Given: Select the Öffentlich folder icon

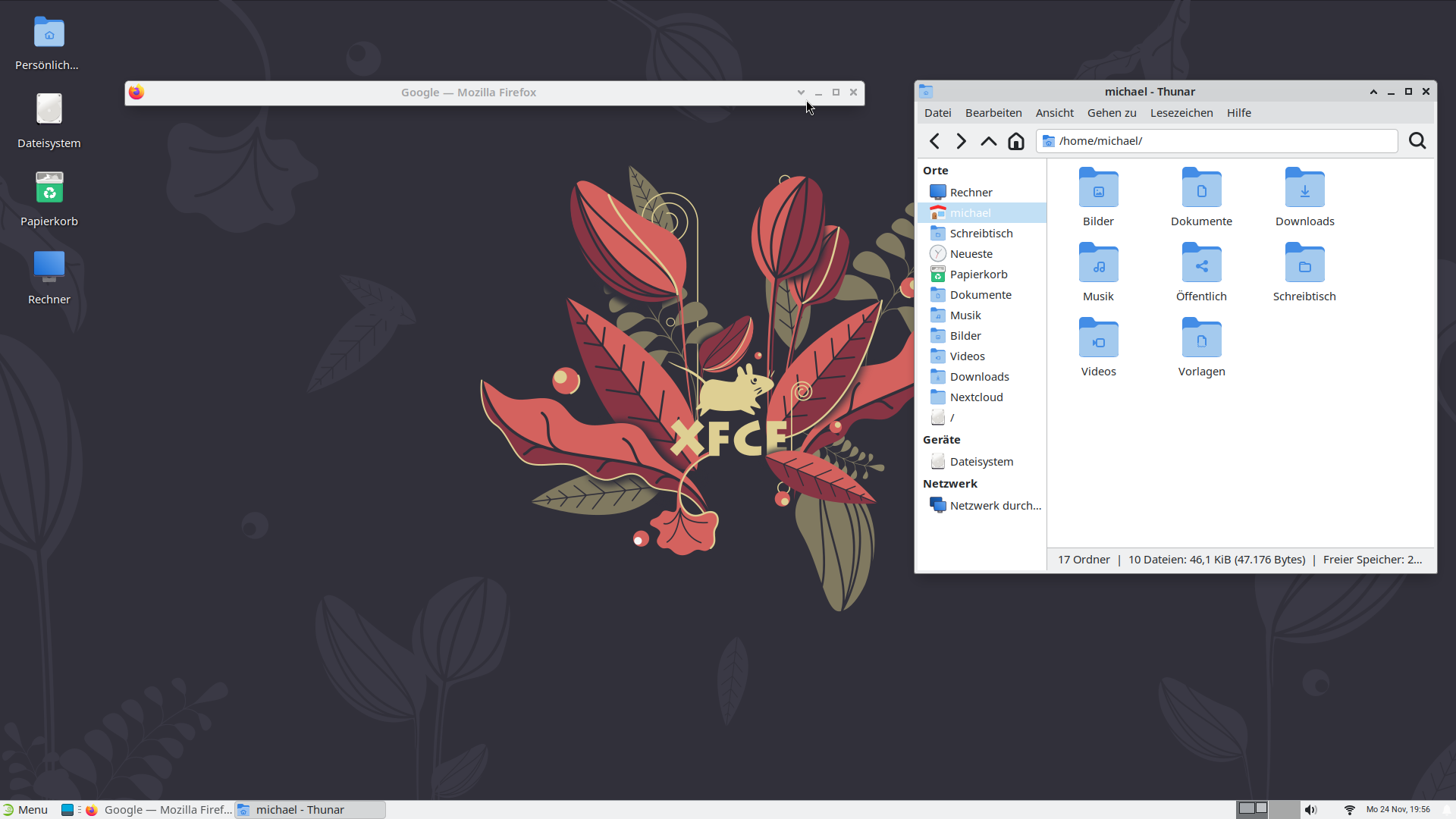Looking at the screenshot, I should point(1201,263).
